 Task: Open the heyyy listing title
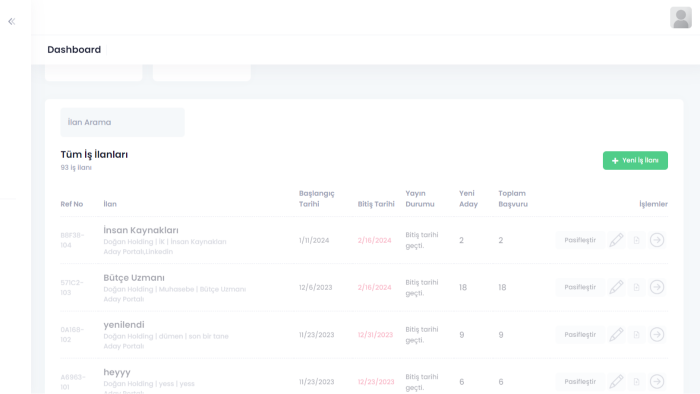[x=117, y=372]
